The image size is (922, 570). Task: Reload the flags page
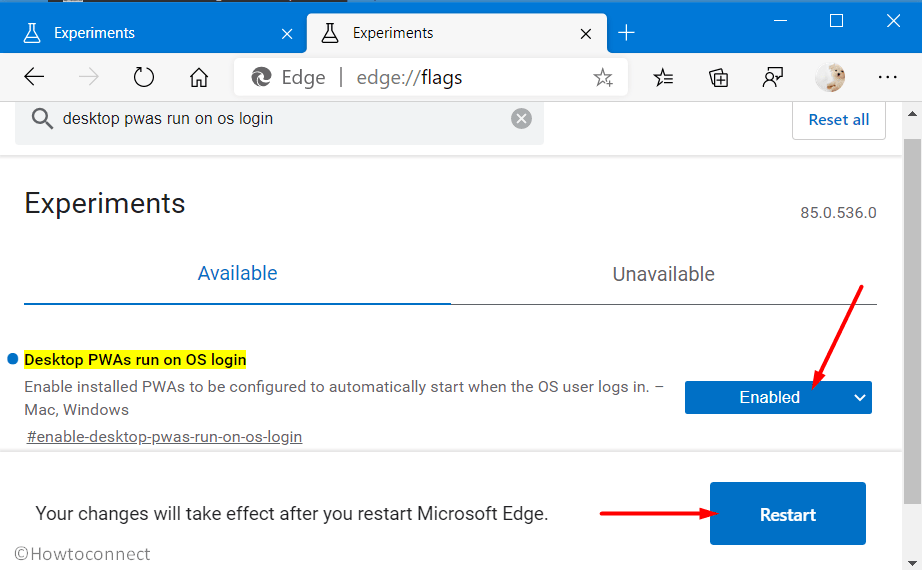pyautogui.click(x=143, y=77)
